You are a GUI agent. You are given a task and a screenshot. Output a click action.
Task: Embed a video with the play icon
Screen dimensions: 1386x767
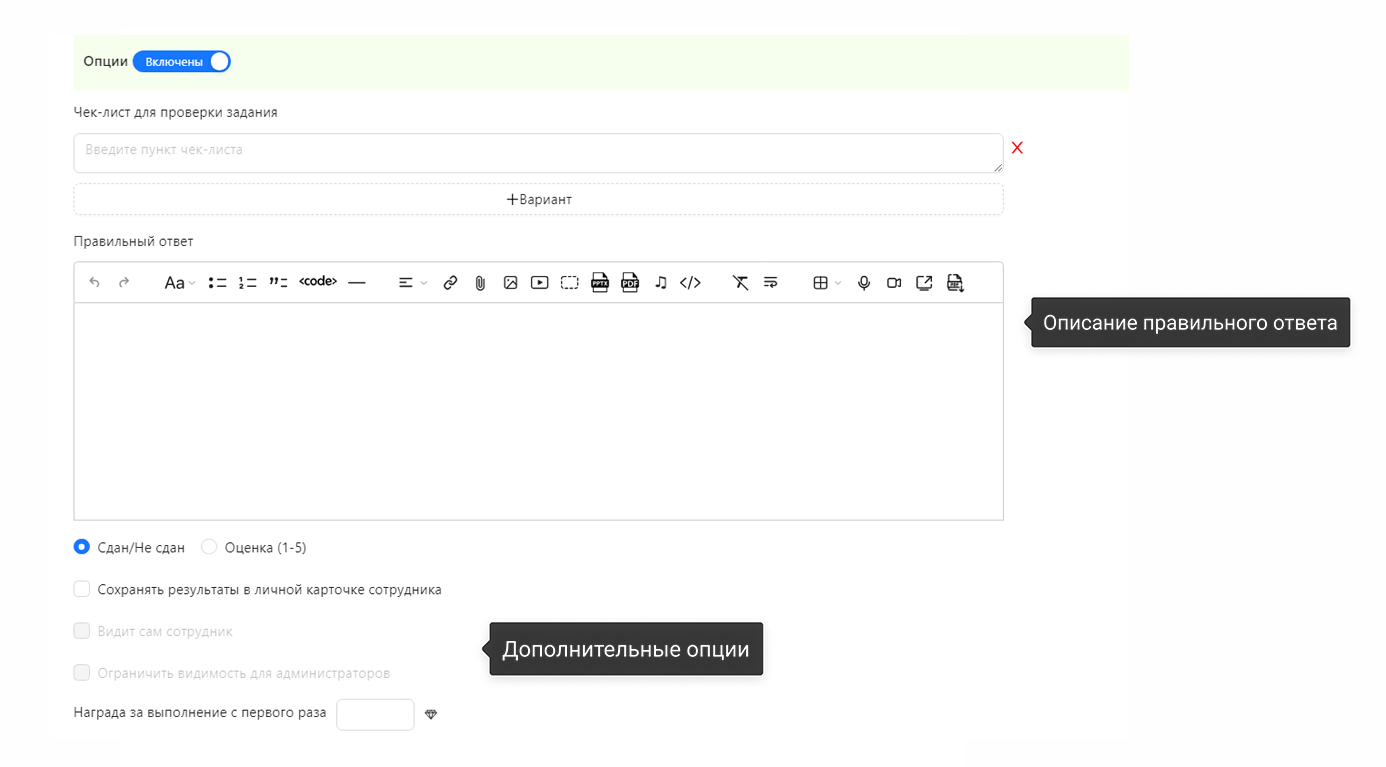[x=540, y=283]
